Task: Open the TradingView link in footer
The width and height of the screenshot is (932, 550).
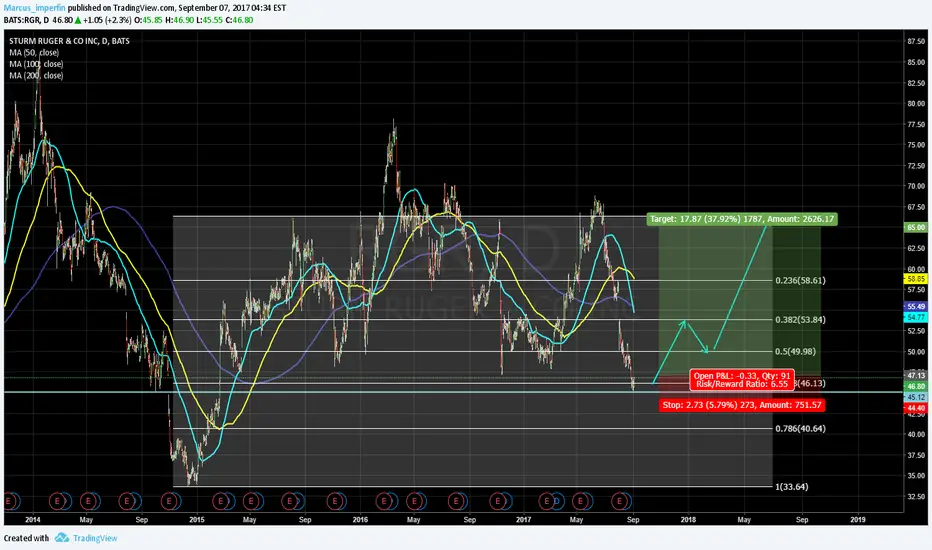Action: 95,538
